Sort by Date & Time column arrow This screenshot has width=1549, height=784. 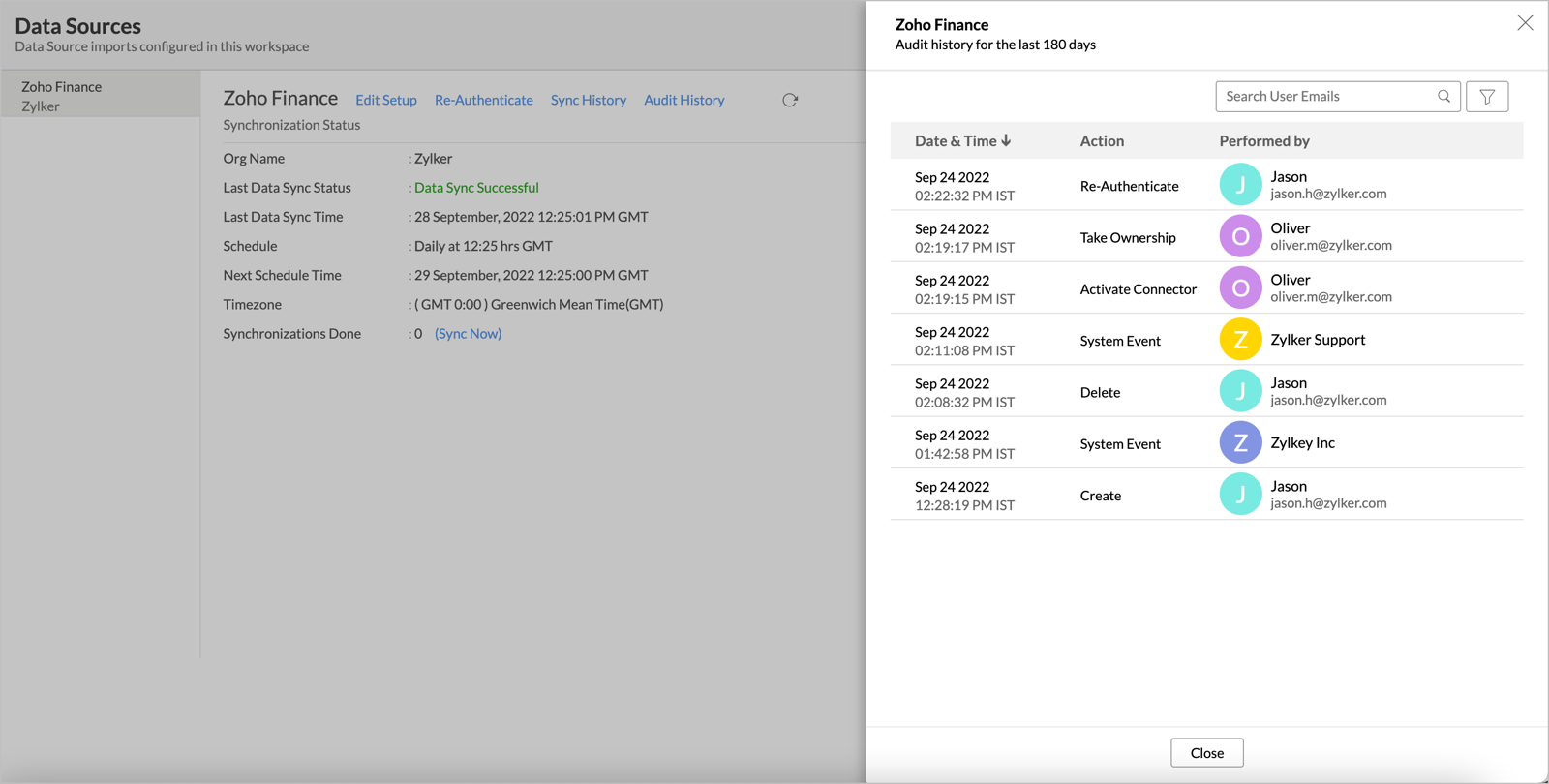click(1007, 141)
